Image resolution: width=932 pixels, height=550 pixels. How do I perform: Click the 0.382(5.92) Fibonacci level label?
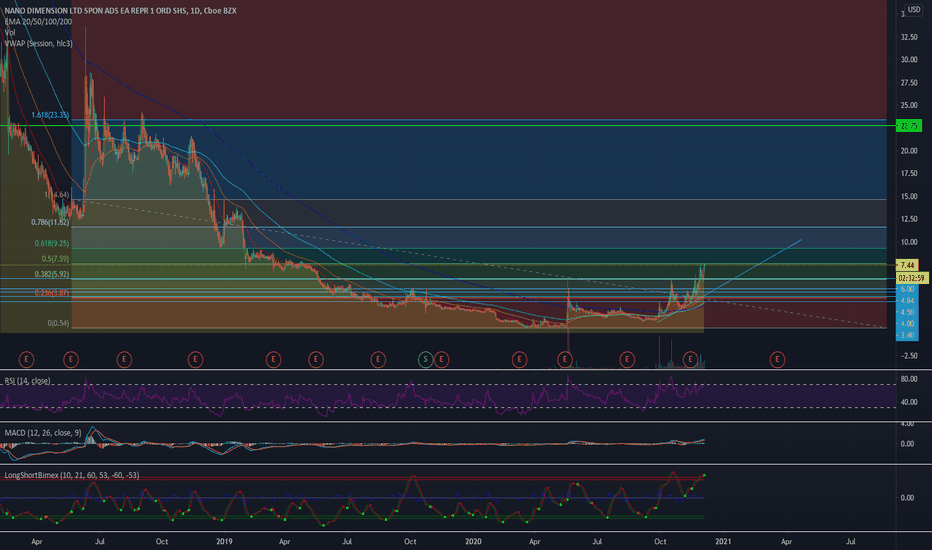(52, 274)
